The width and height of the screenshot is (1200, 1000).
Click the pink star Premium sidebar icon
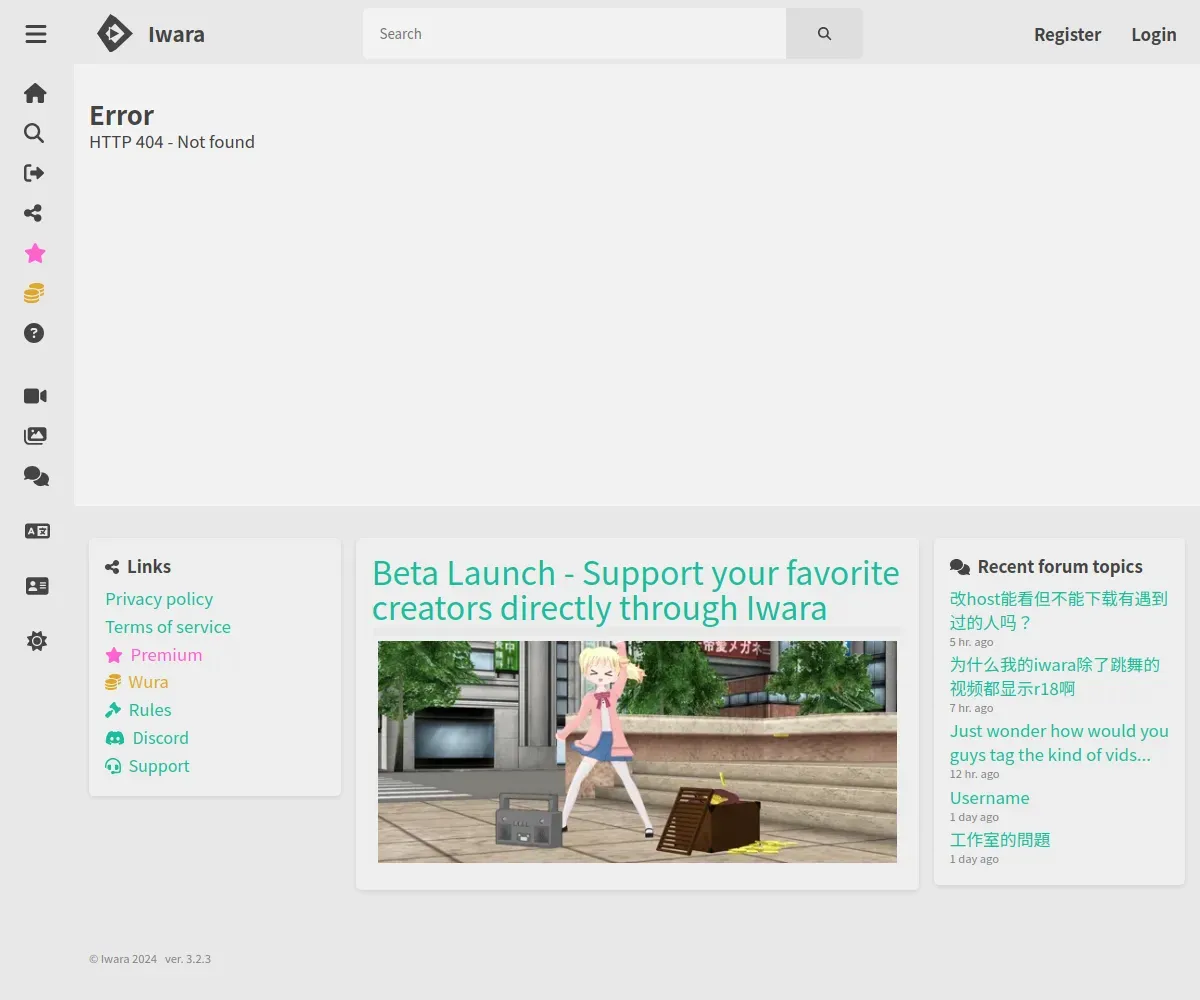(35, 253)
